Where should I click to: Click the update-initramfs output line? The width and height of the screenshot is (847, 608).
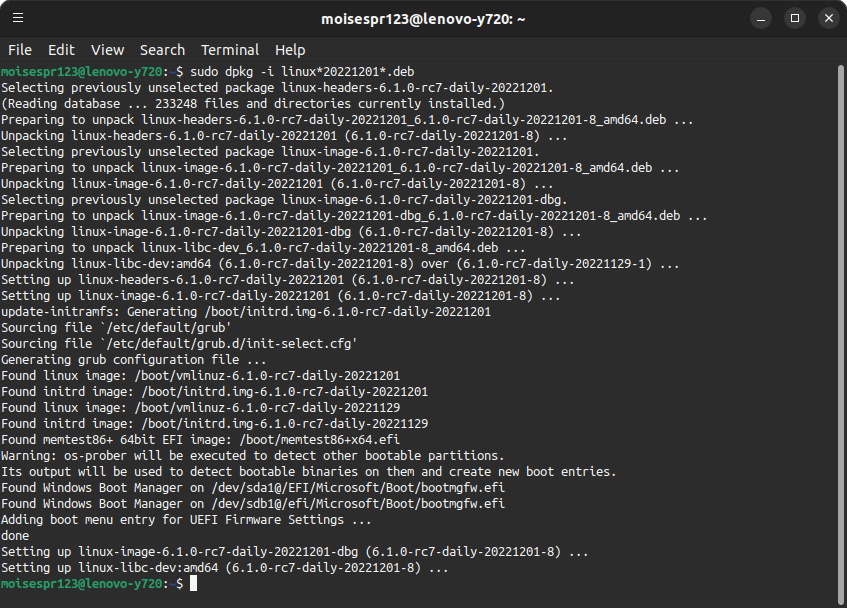point(246,312)
